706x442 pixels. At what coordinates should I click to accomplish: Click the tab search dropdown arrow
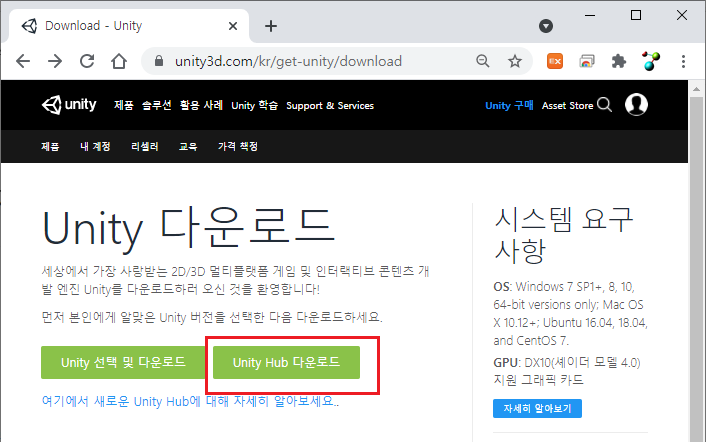point(546,26)
